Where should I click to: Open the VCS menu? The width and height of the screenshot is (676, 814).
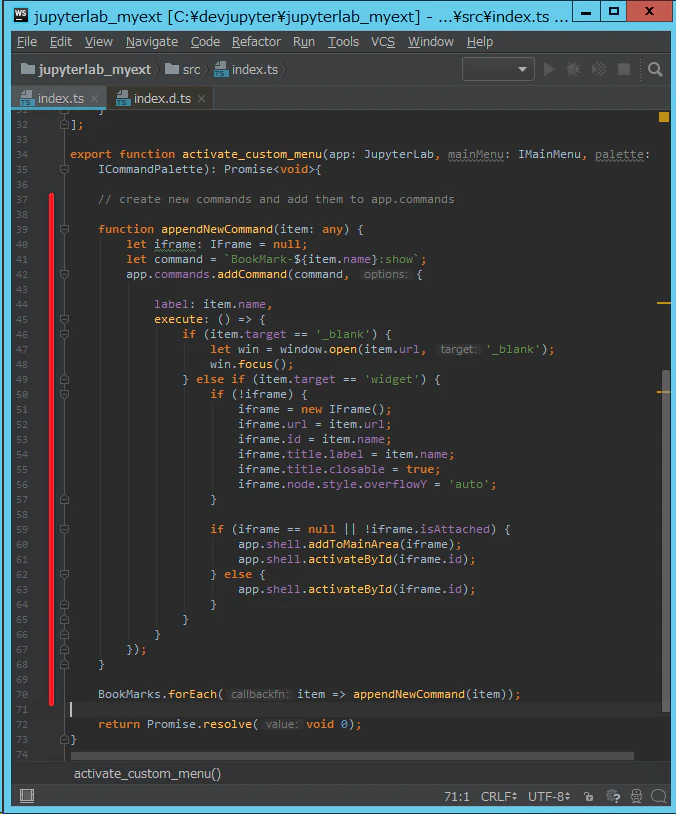pyautogui.click(x=383, y=42)
